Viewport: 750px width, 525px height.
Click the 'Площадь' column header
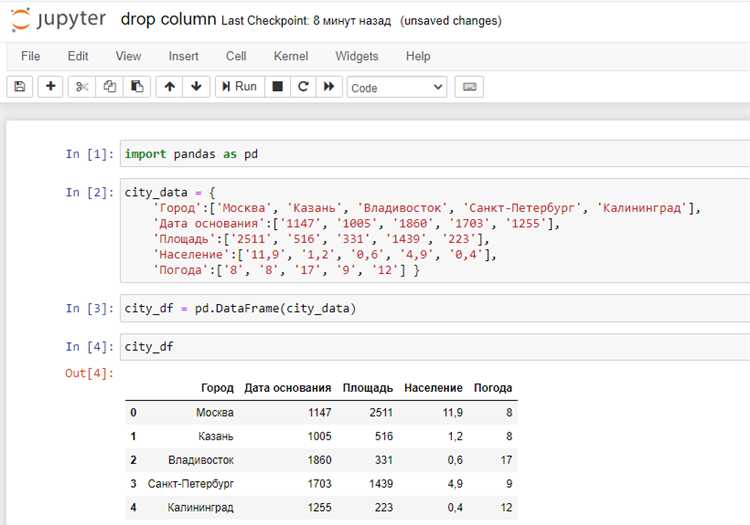tap(367, 388)
